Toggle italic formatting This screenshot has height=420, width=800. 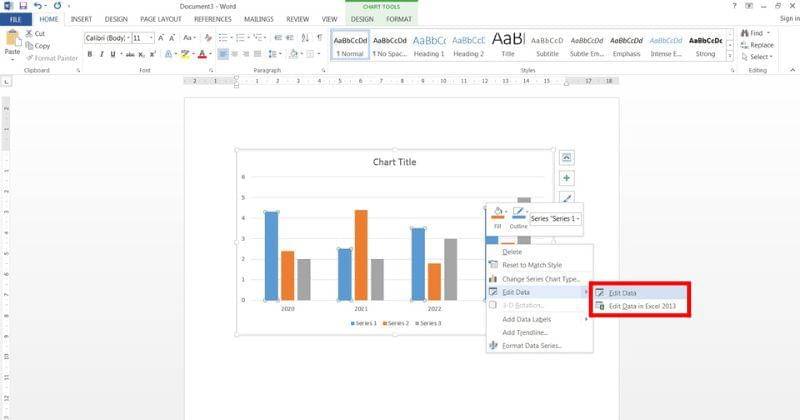pyautogui.click(x=101, y=54)
